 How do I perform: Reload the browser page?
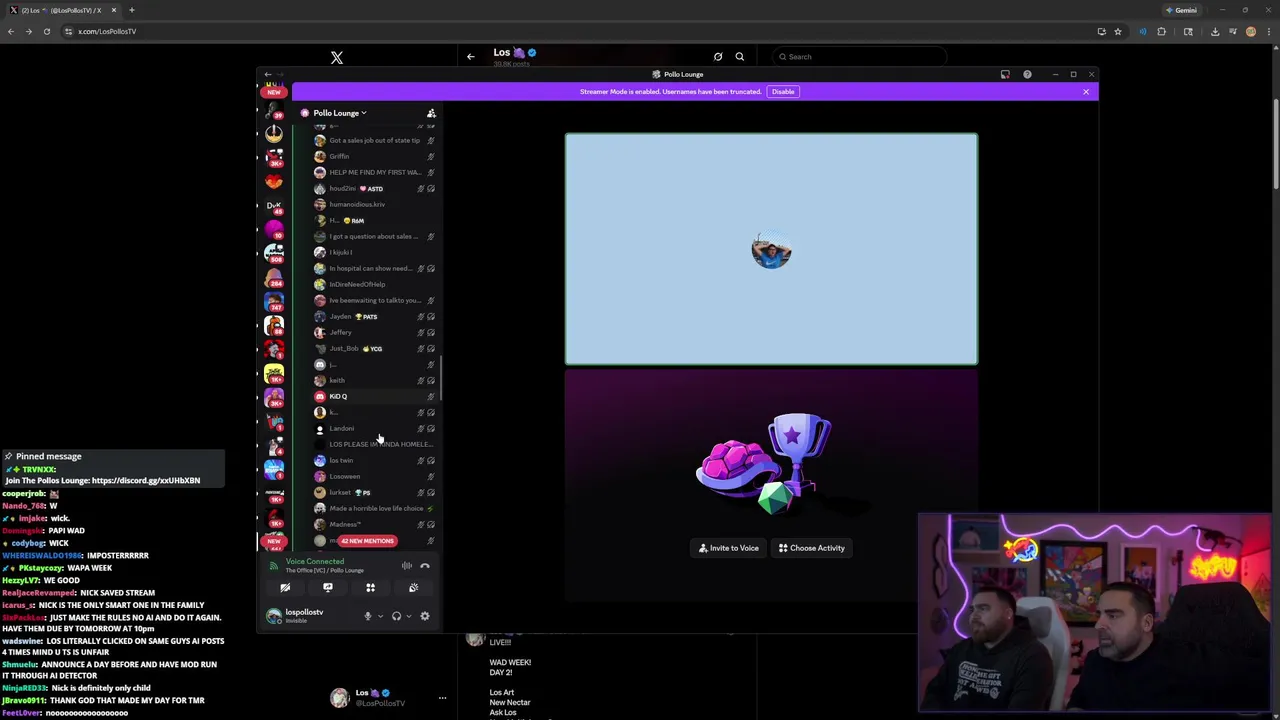tap(46, 31)
